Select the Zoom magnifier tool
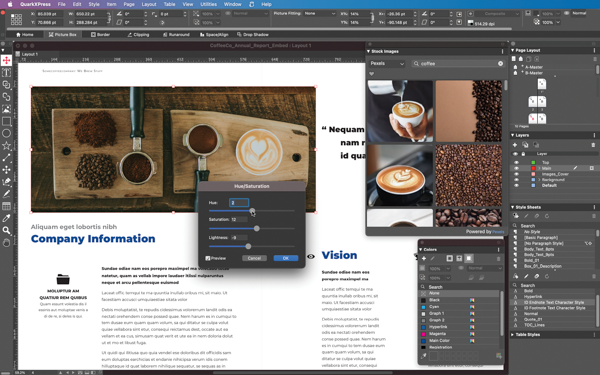This screenshot has height=375, width=600. coord(7,230)
